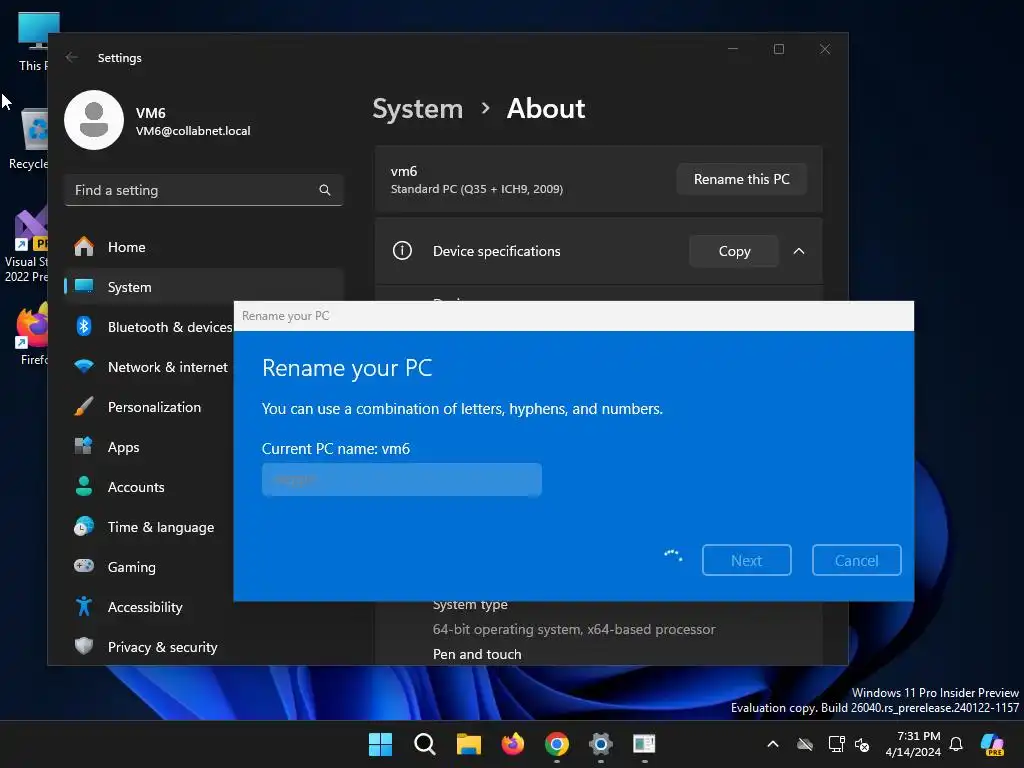Open Google Chrome from taskbar
Screen dimensions: 1024x768
pos(556,744)
